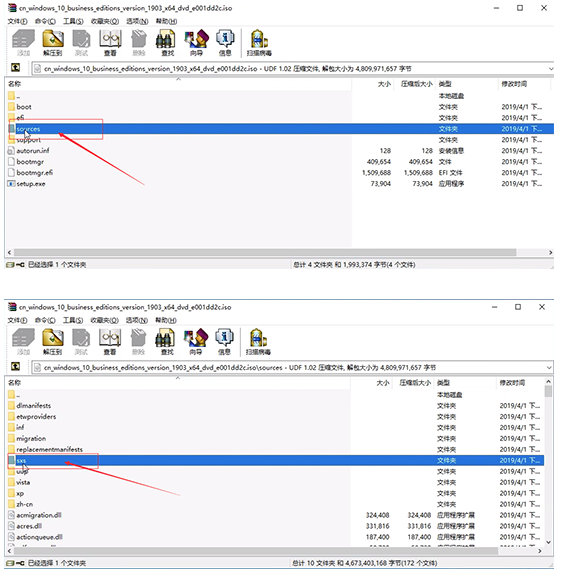Click the Add (添加) icon in lower window
Viewport: 563px width, 576px height.
pyautogui.click(x=24, y=342)
